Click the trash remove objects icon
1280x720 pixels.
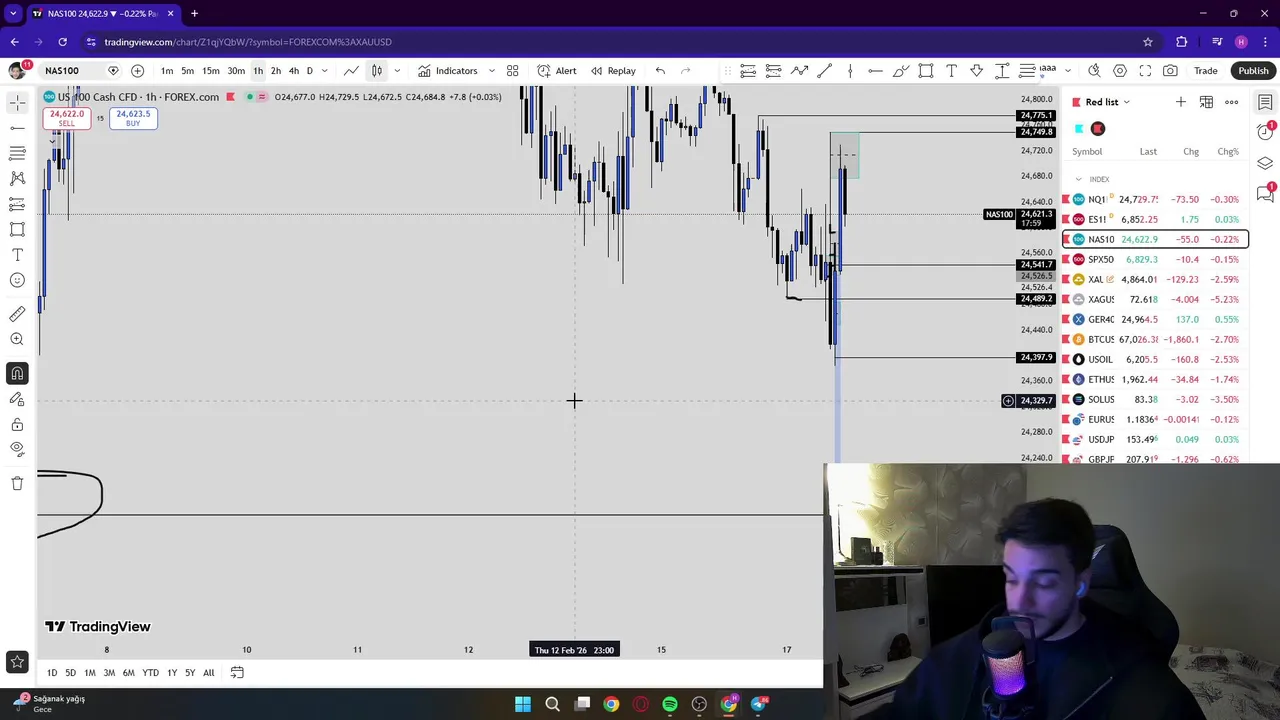pyautogui.click(x=17, y=483)
